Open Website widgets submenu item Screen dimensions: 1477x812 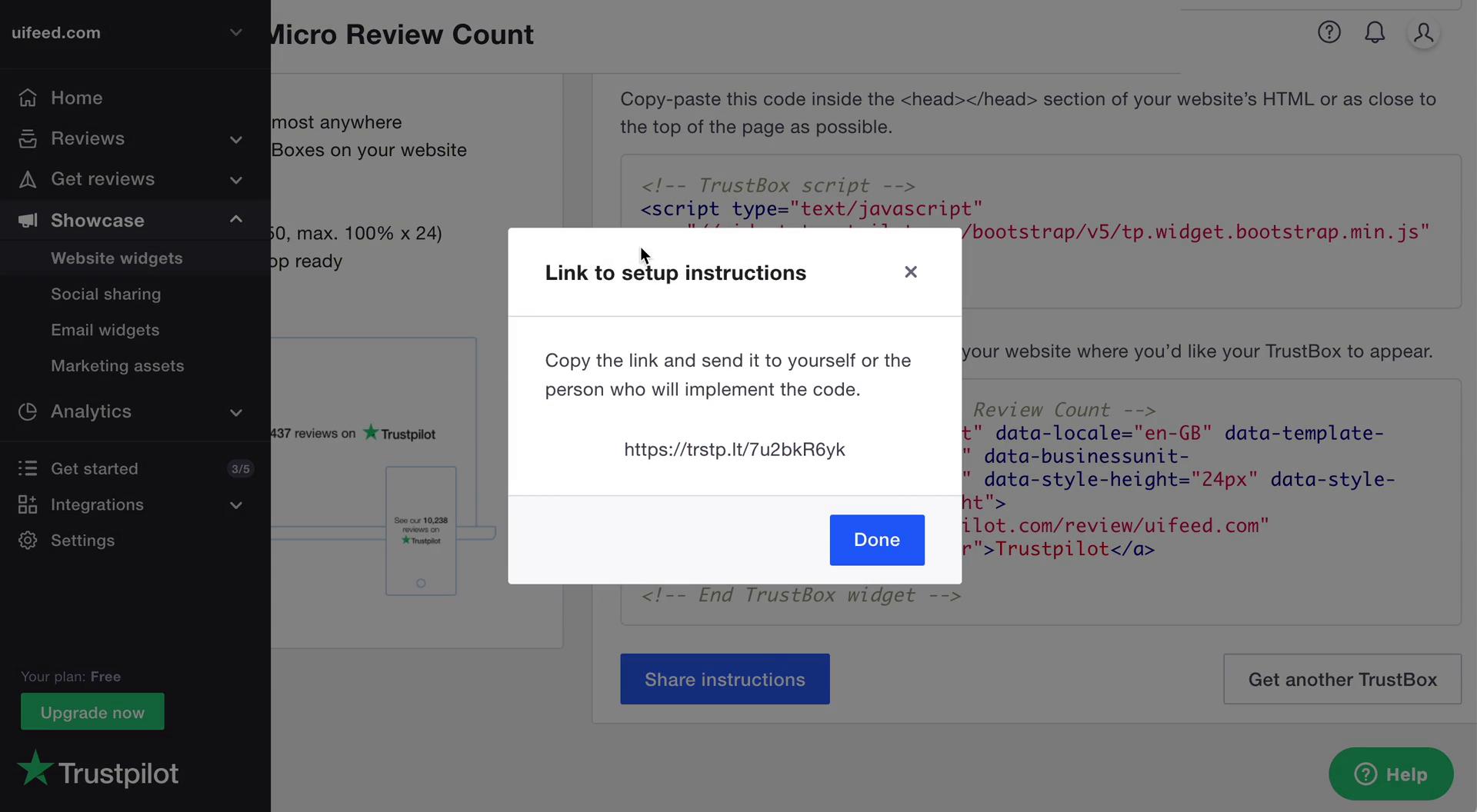pyautogui.click(x=135, y=258)
